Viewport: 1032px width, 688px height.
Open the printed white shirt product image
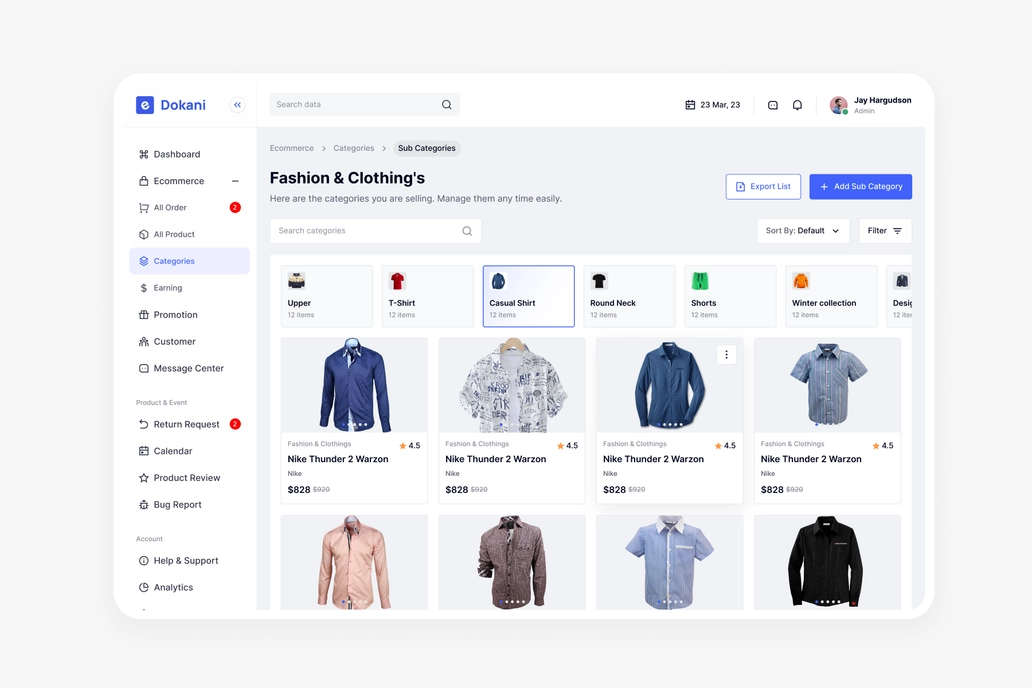(x=512, y=385)
